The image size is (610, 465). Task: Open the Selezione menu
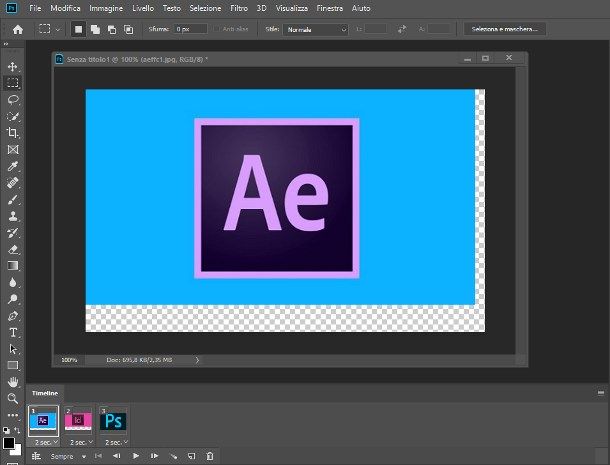(205, 8)
